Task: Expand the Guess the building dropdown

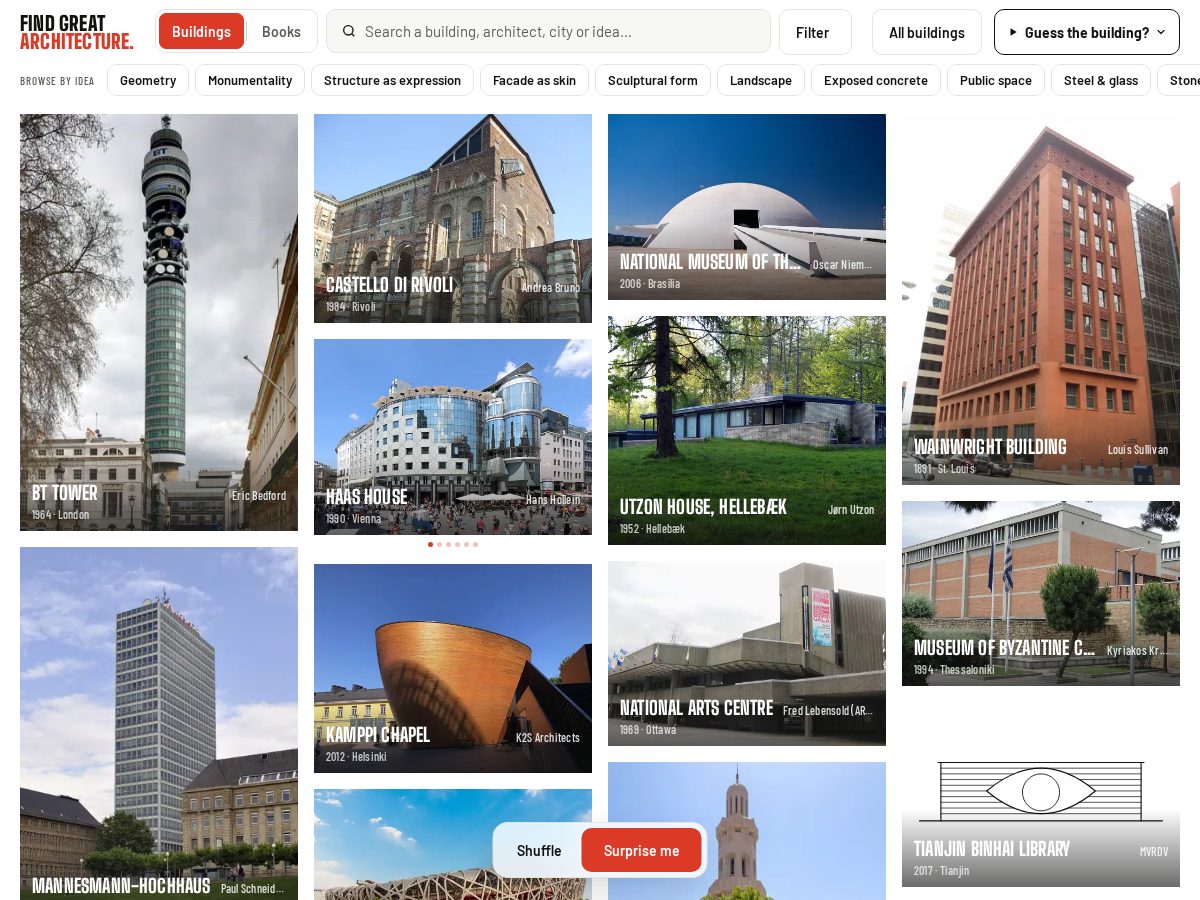Action: coord(1087,32)
